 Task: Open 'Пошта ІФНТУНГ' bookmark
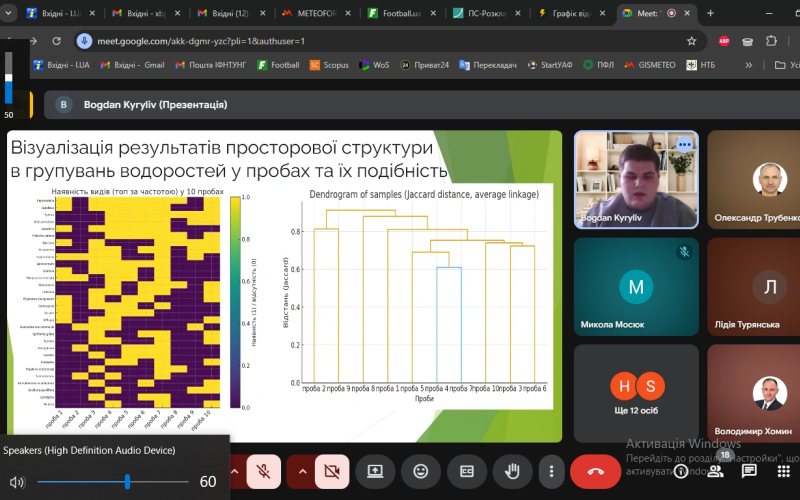click(x=210, y=65)
